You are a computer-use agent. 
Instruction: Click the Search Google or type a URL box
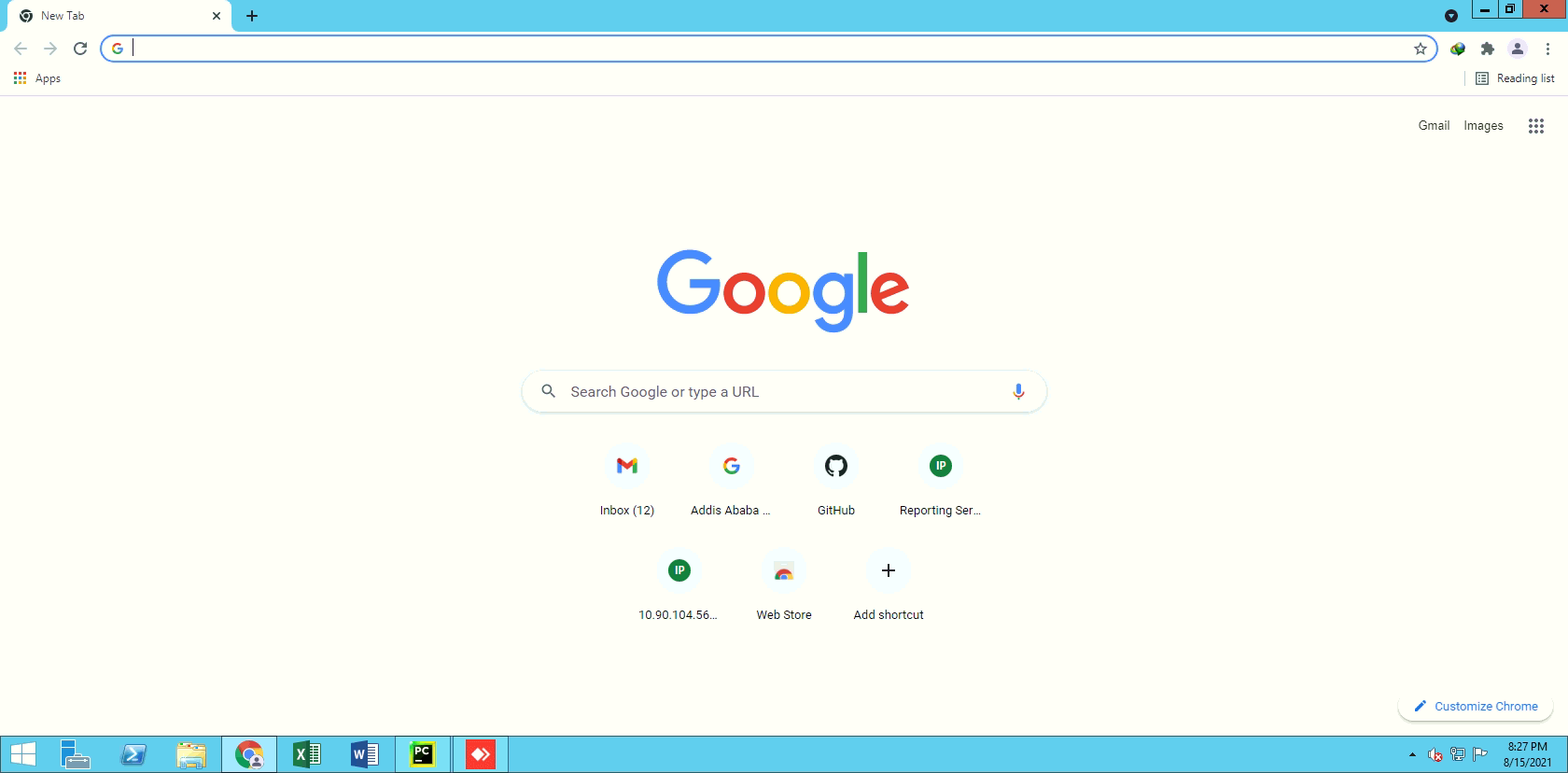coord(784,392)
